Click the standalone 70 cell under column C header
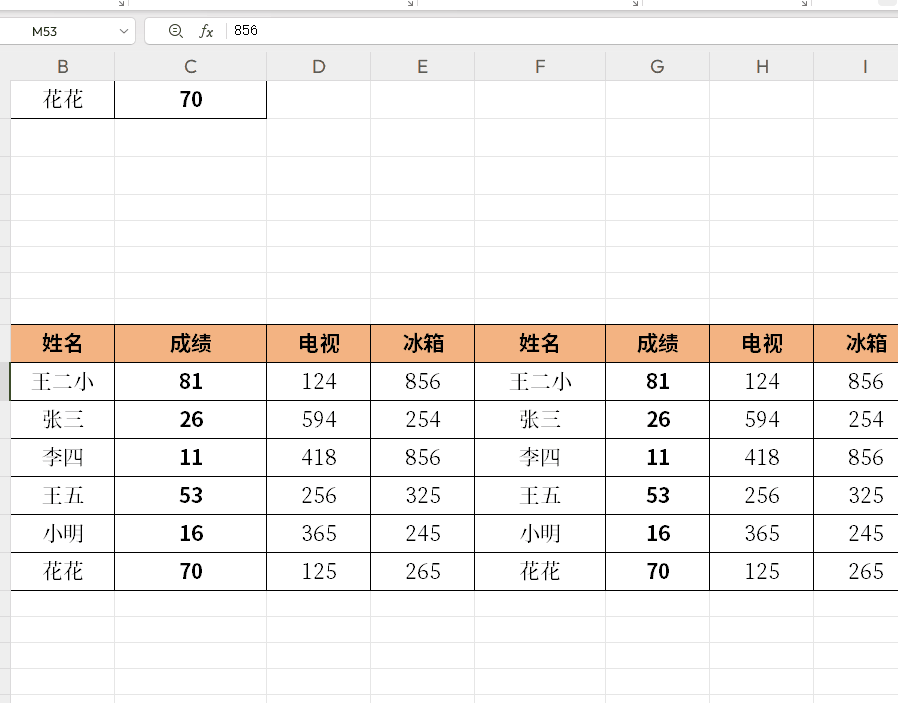The width and height of the screenshot is (898, 703). (191, 100)
